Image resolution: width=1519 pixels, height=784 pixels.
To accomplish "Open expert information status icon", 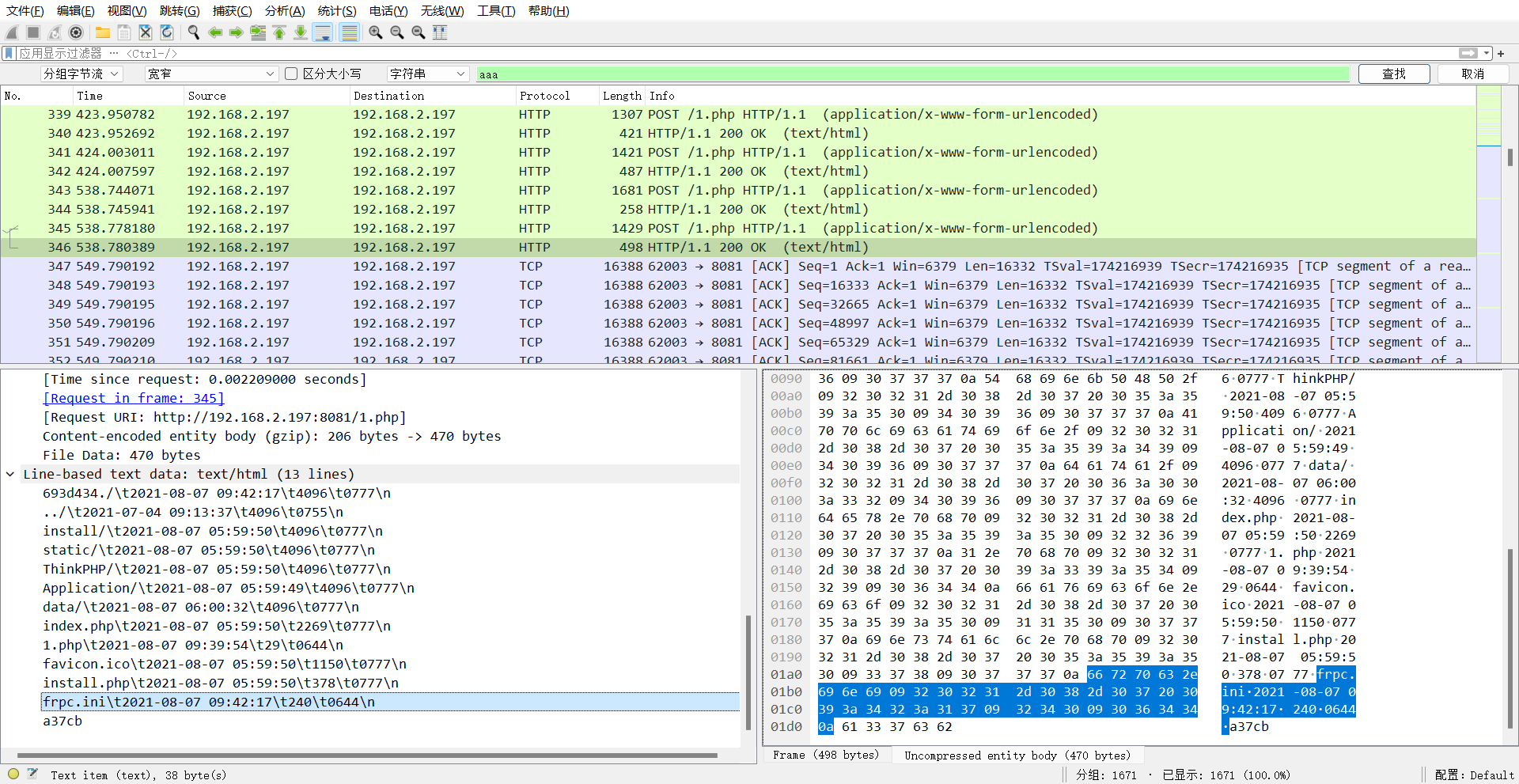I will (13, 775).
